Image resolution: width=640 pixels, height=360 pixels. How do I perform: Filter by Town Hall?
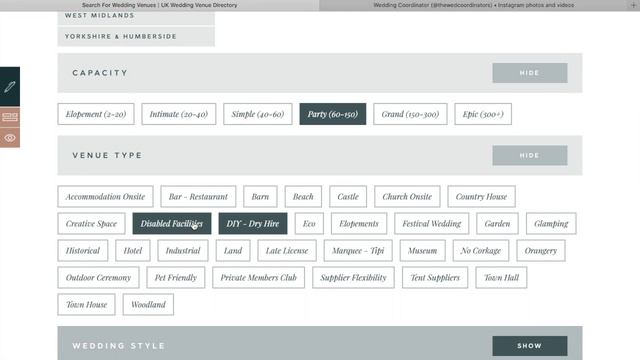coord(501,278)
